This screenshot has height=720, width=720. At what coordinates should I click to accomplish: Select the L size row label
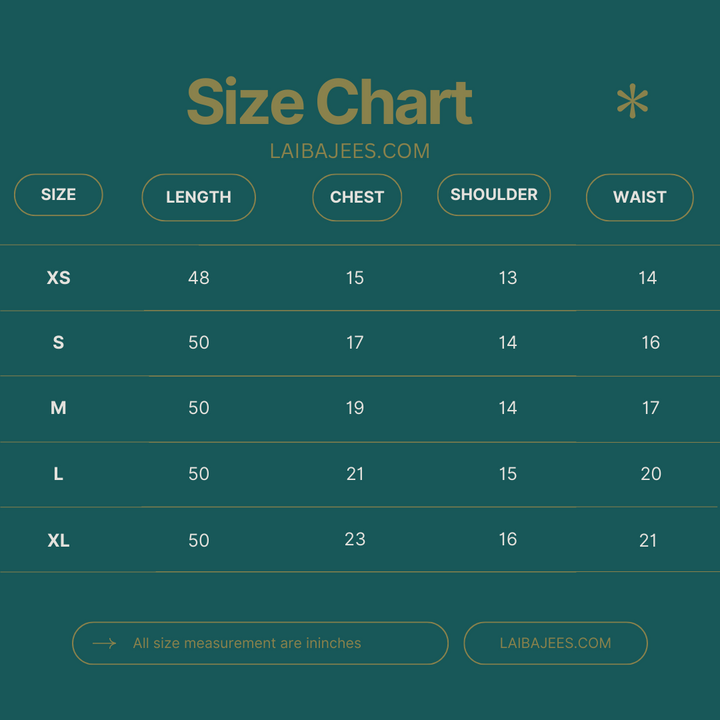(58, 473)
